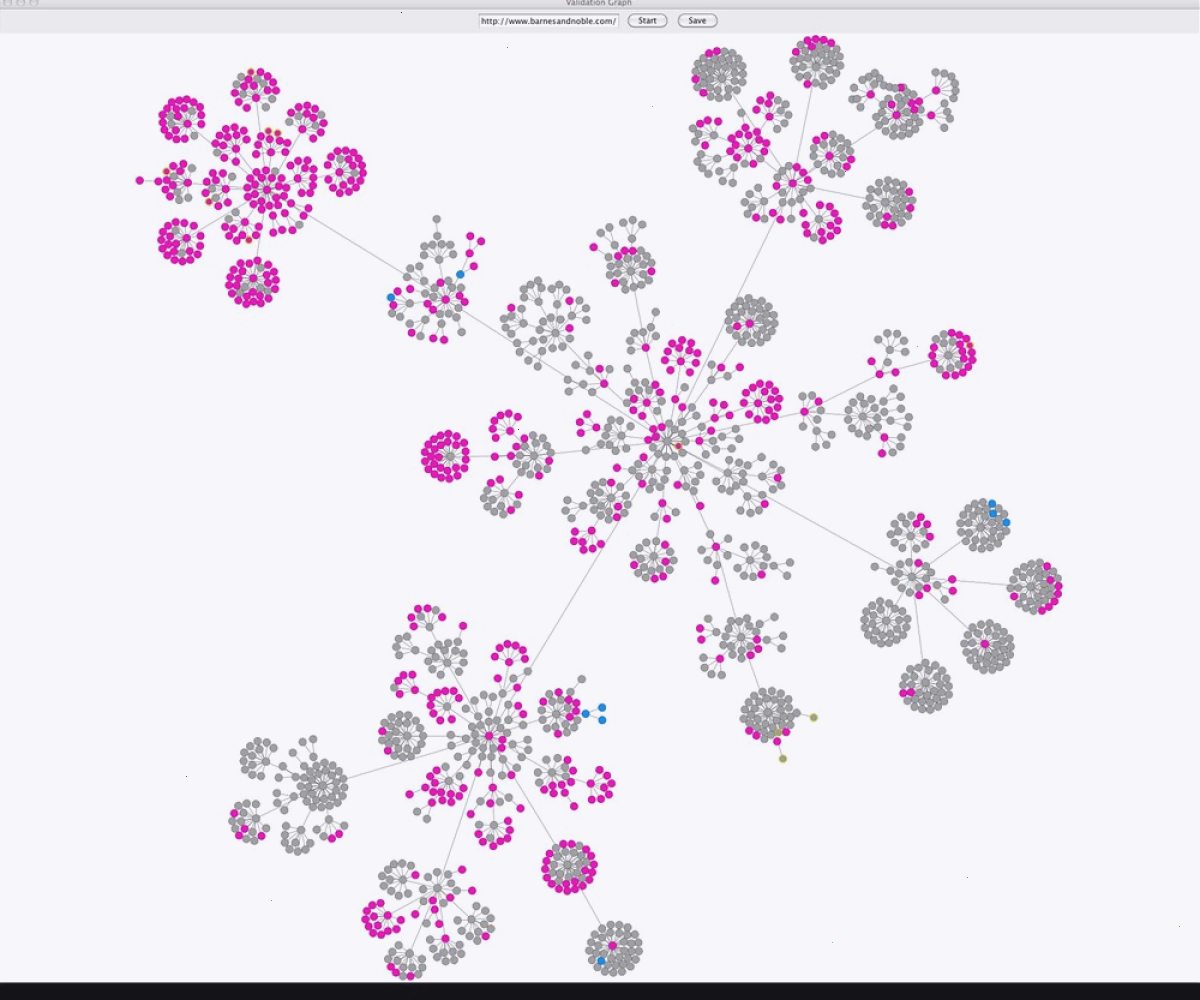Screen dimensions: 1200x1000
Task: Select the red node at the central hub
Action: (x=678, y=445)
